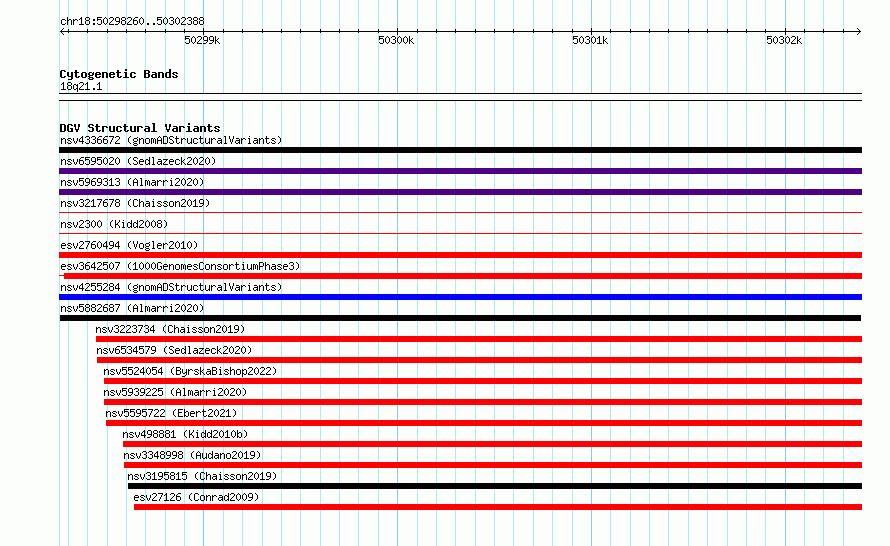The width and height of the screenshot is (890, 546).
Task: Open nsv2300 (Kidd2008) variant label
Action: coord(114,224)
